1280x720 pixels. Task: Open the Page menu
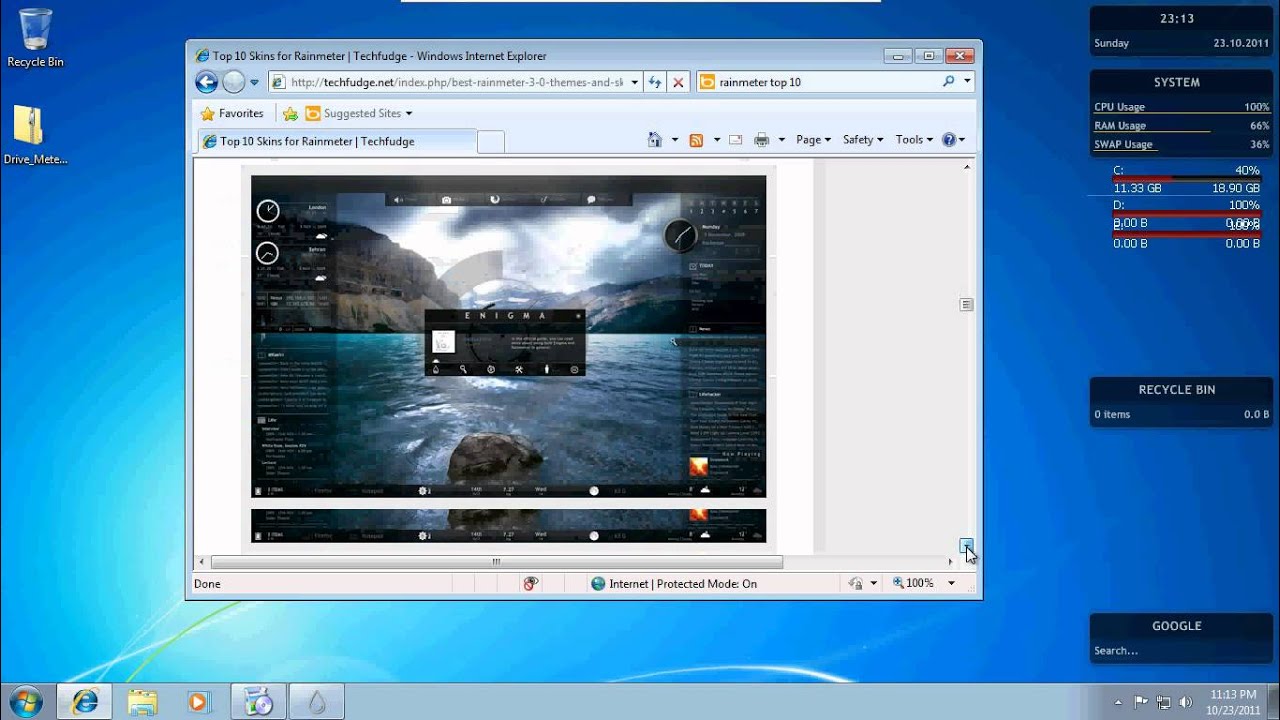point(813,140)
